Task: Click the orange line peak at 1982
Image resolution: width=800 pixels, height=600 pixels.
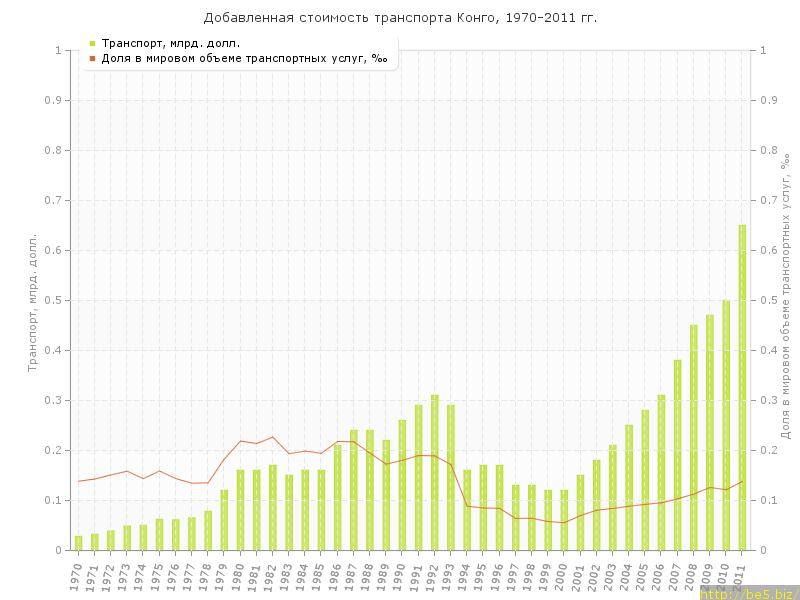Action: tap(273, 437)
